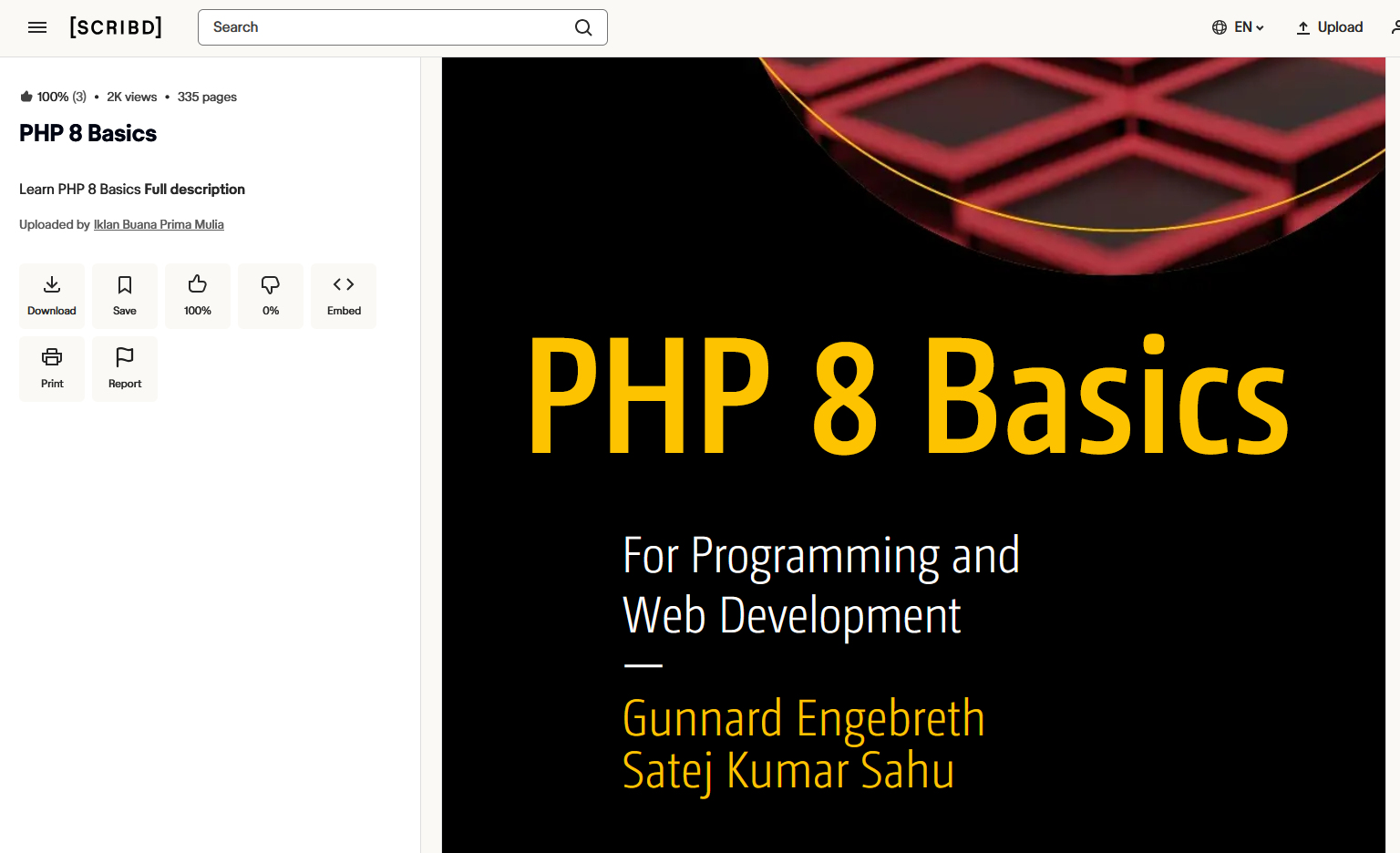Click the 335 pages text
1400x853 pixels.
click(x=207, y=97)
